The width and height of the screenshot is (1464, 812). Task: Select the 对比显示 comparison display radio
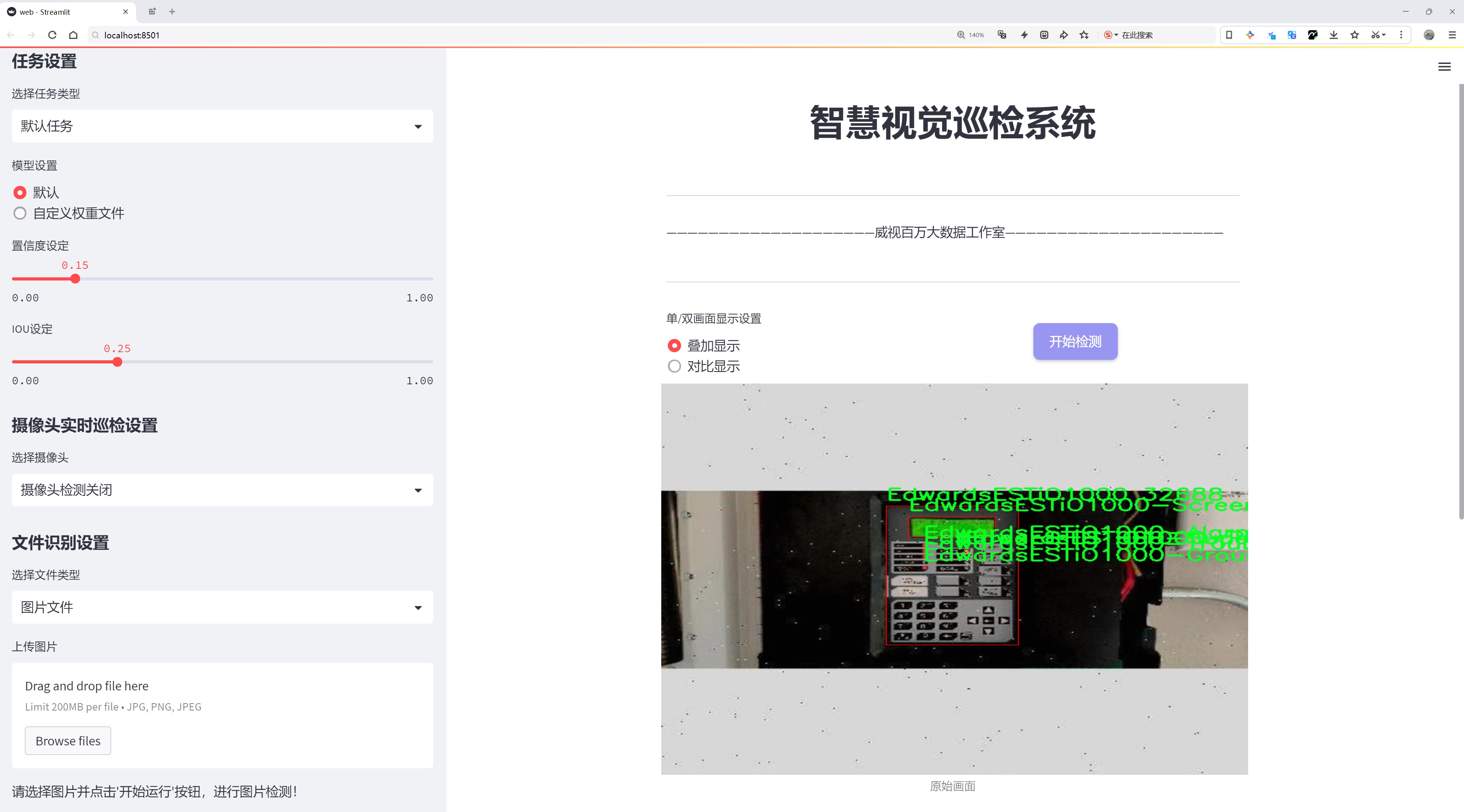coord(704,366)
